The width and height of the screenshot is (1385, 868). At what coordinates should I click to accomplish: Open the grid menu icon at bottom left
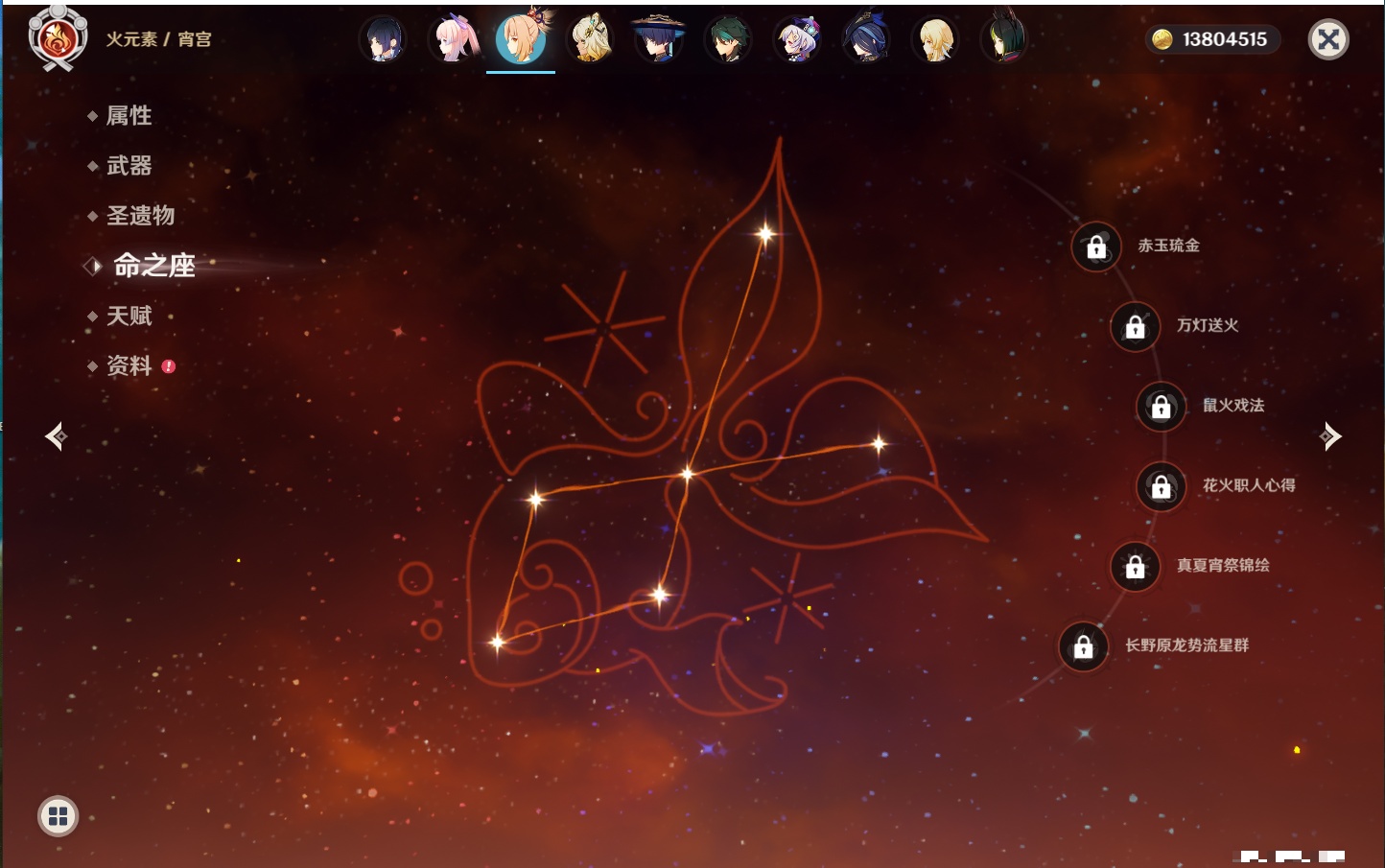click(x=58, y=816)
